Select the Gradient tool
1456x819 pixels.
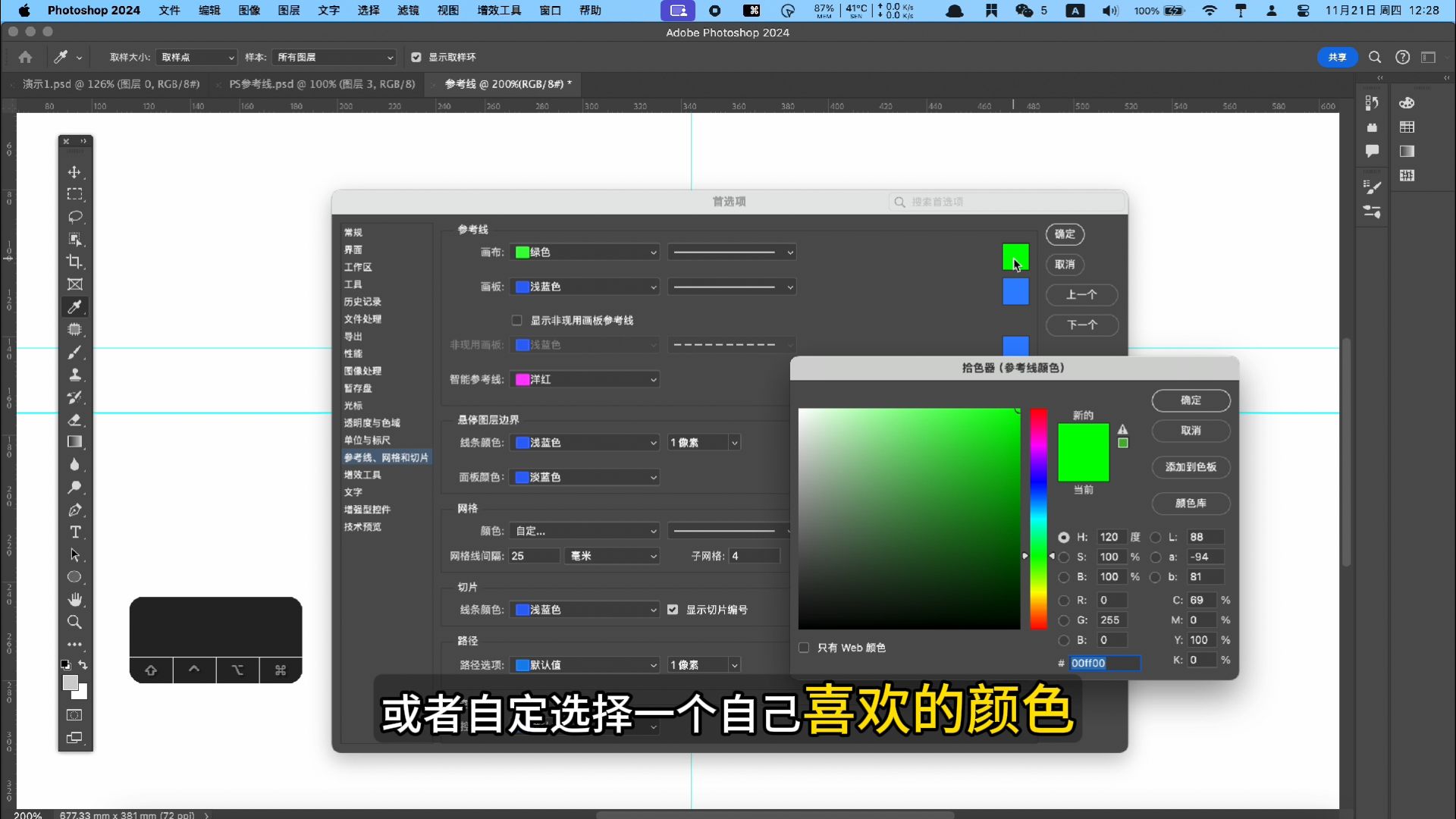tap(74, 442)
